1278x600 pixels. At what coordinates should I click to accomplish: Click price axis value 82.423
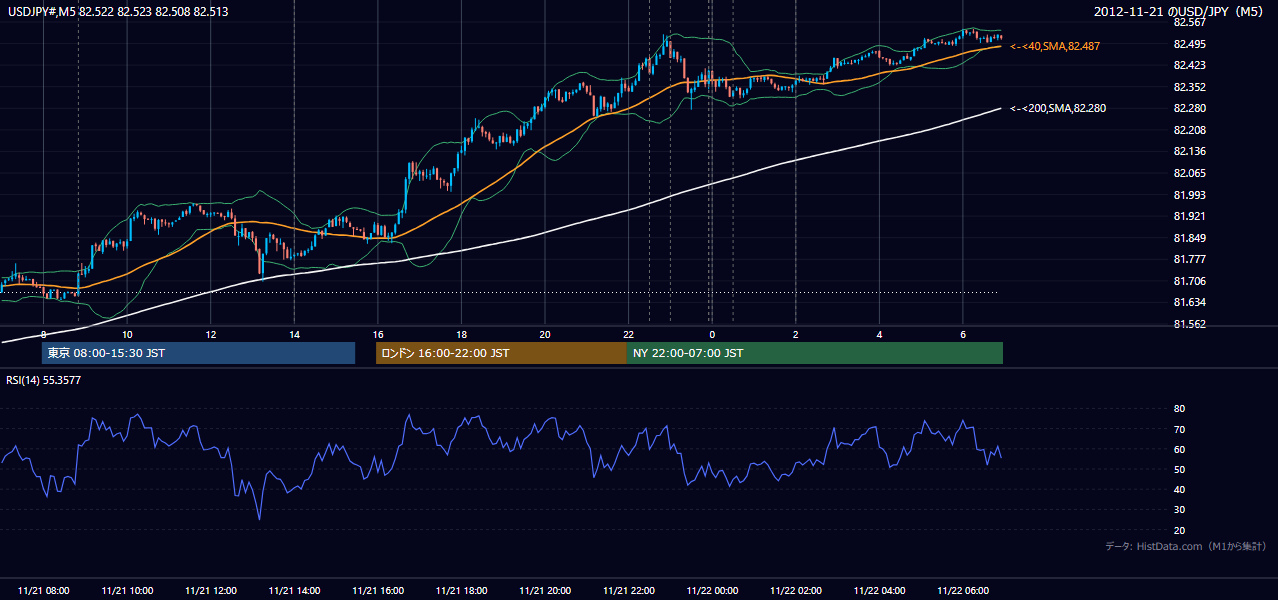(x=1189, y=65)
